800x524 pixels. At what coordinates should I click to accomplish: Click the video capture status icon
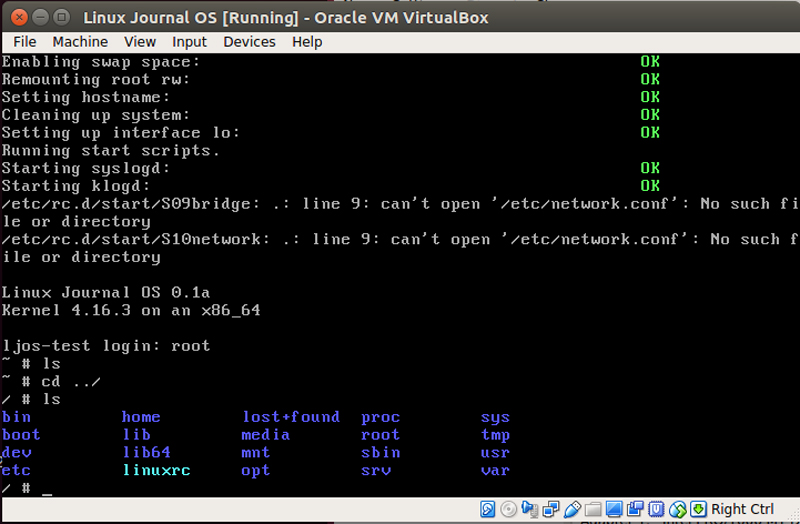pyautogui.click(x=635, y=509)
